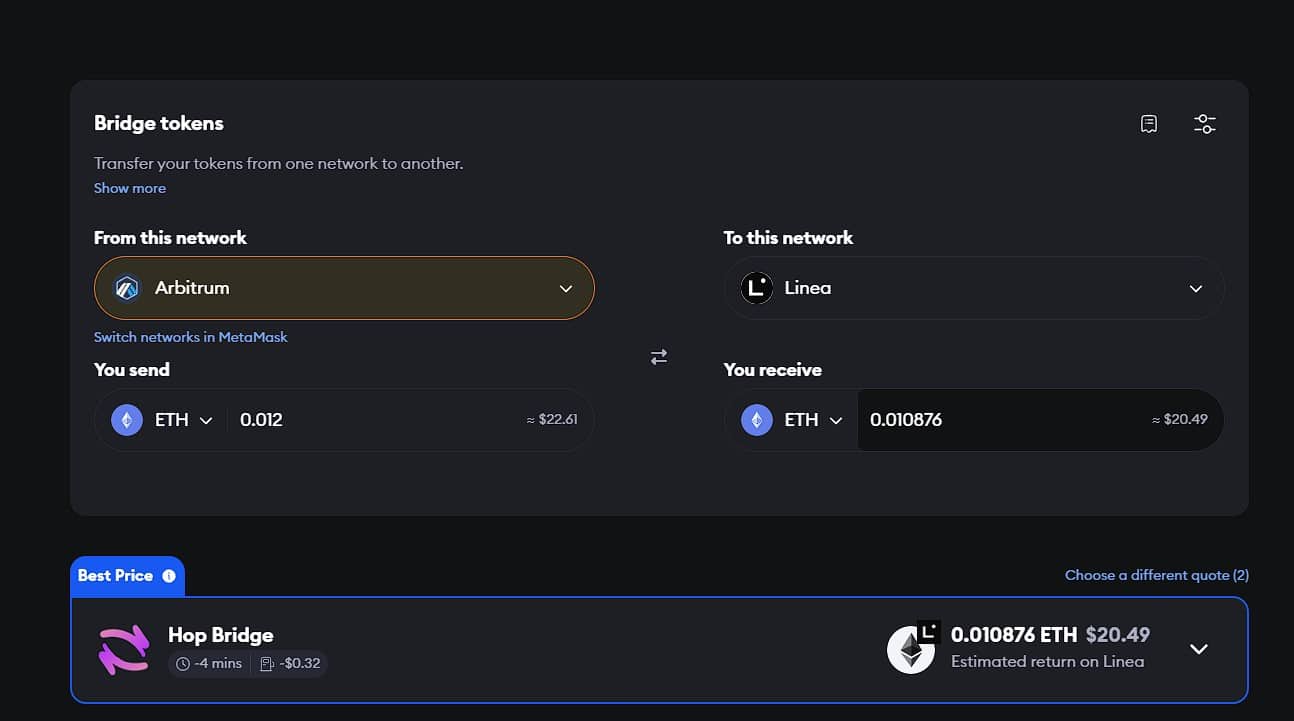Screen dimensions: 1294x721
Task: Expand the Hop Bridge quote details
Action: click(1198, 649)
